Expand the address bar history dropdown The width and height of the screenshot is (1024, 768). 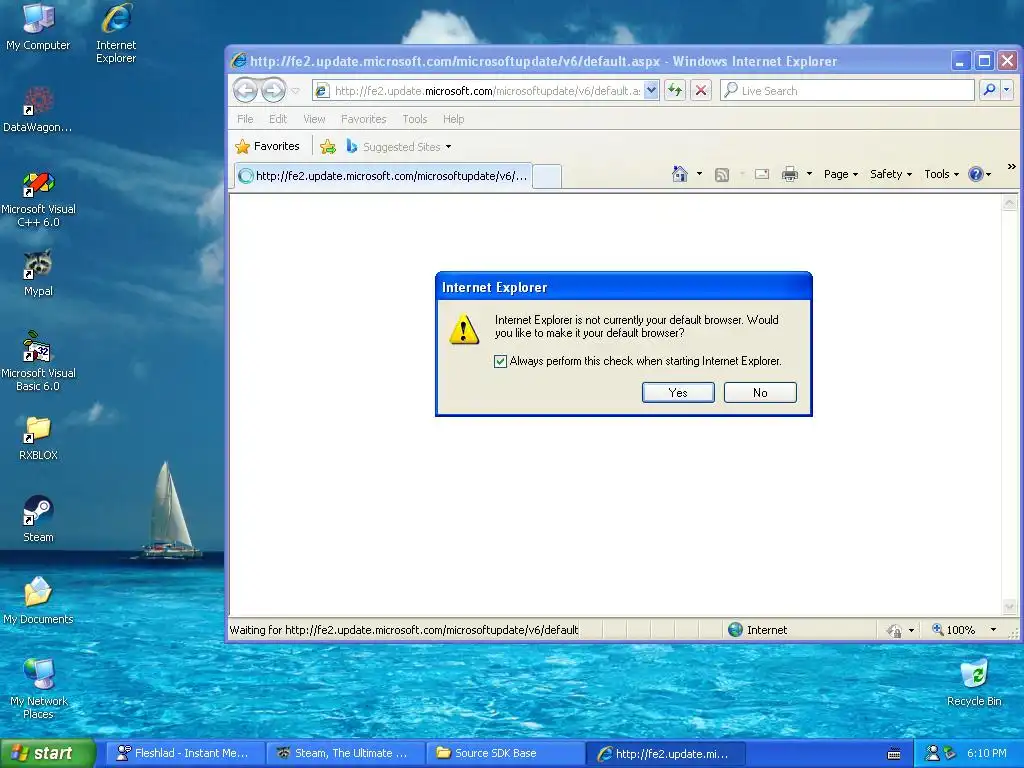(651, 91)
